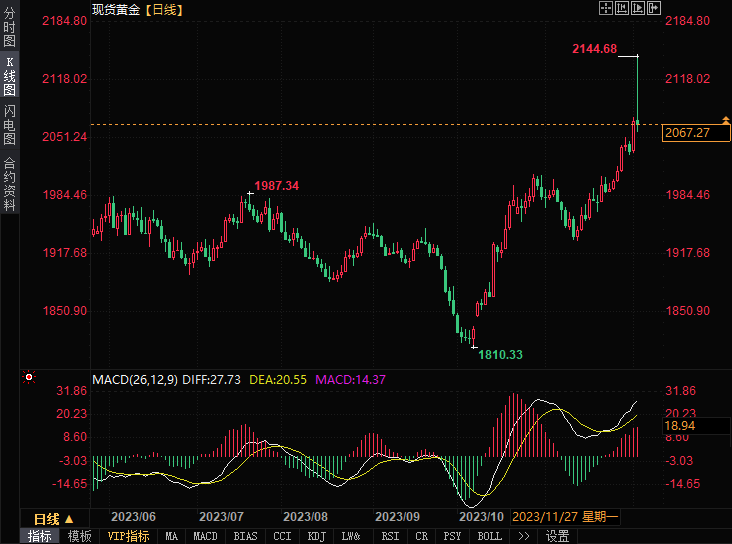Open the 设置 settings button
This screenshot has height=544, width=732.
(557, 536)
